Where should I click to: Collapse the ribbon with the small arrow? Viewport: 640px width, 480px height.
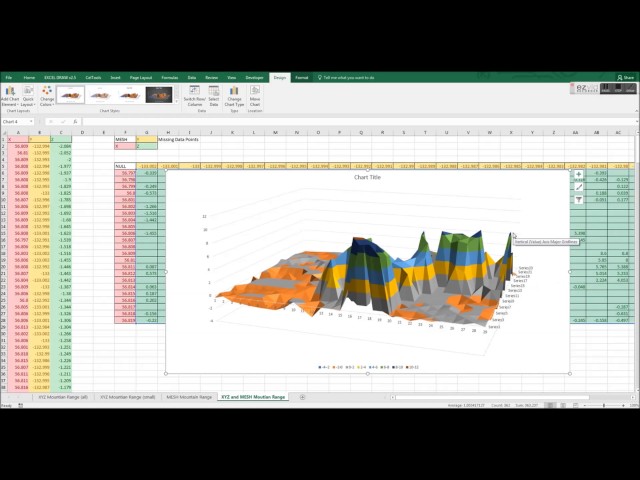[636, 111]
